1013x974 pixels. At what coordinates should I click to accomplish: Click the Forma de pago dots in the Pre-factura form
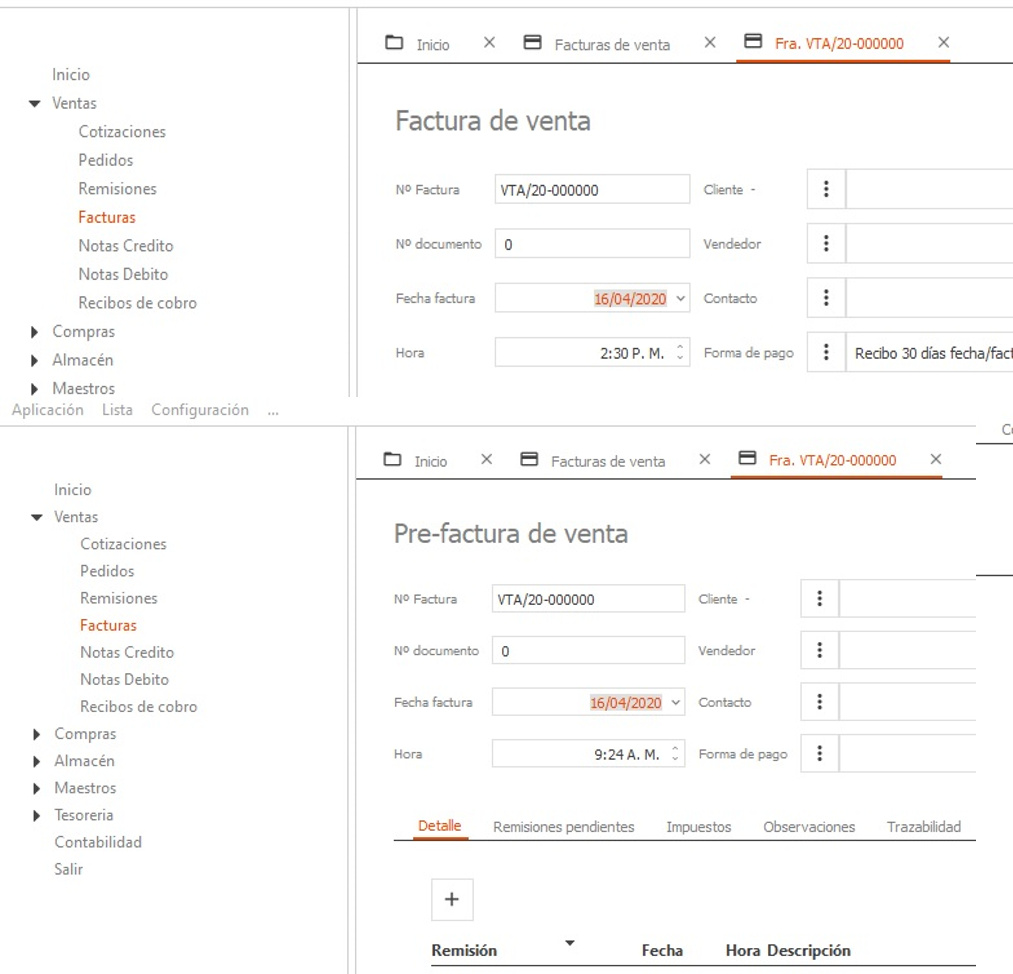pos(819,754)
